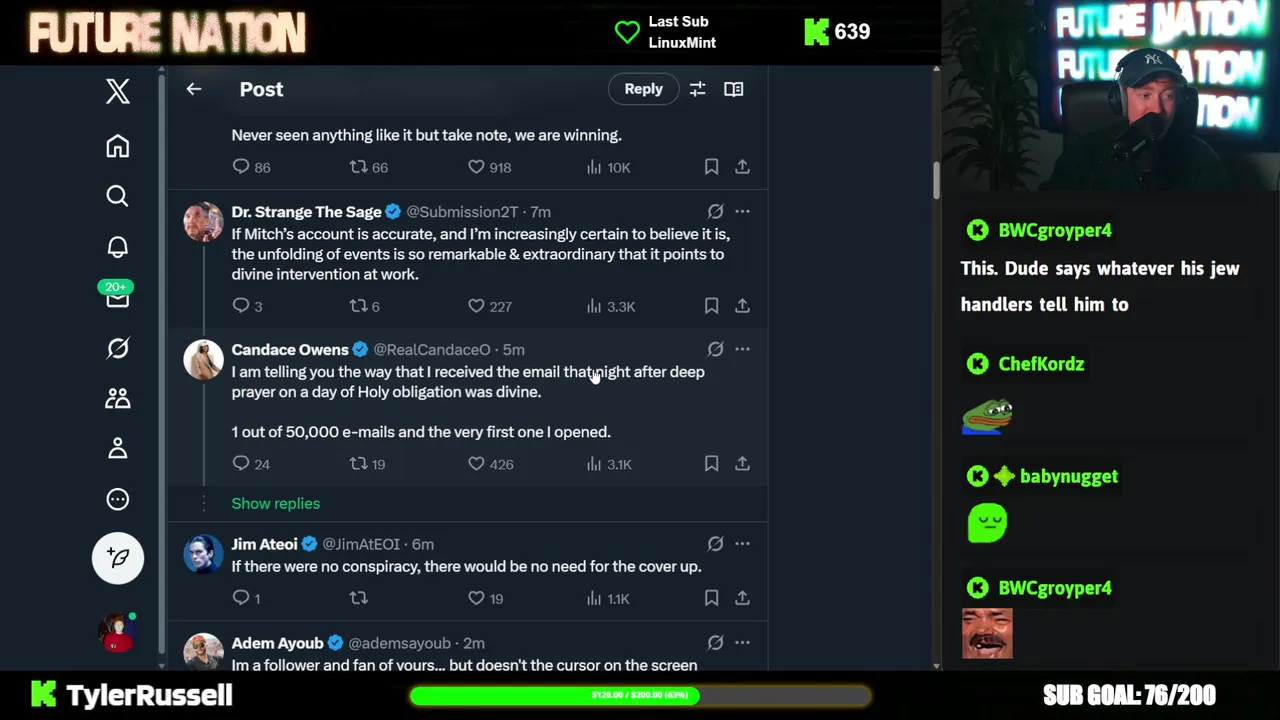
Task: Open the three-dot menu on Jim Ateoi's reply
Action: click(742, 544)
